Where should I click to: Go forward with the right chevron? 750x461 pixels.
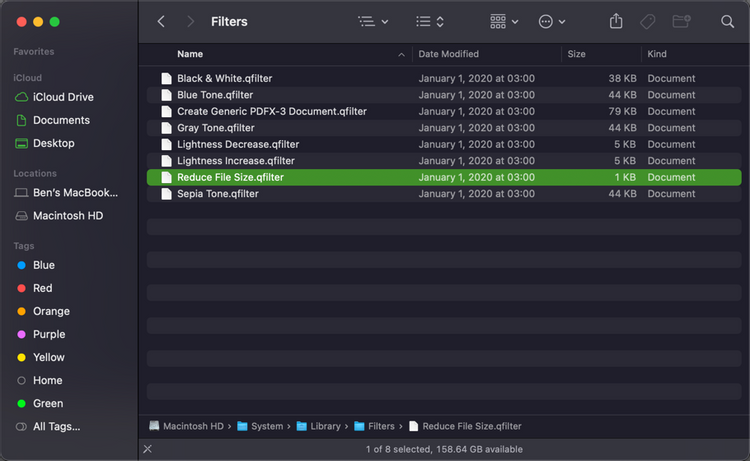pos(190,22)
